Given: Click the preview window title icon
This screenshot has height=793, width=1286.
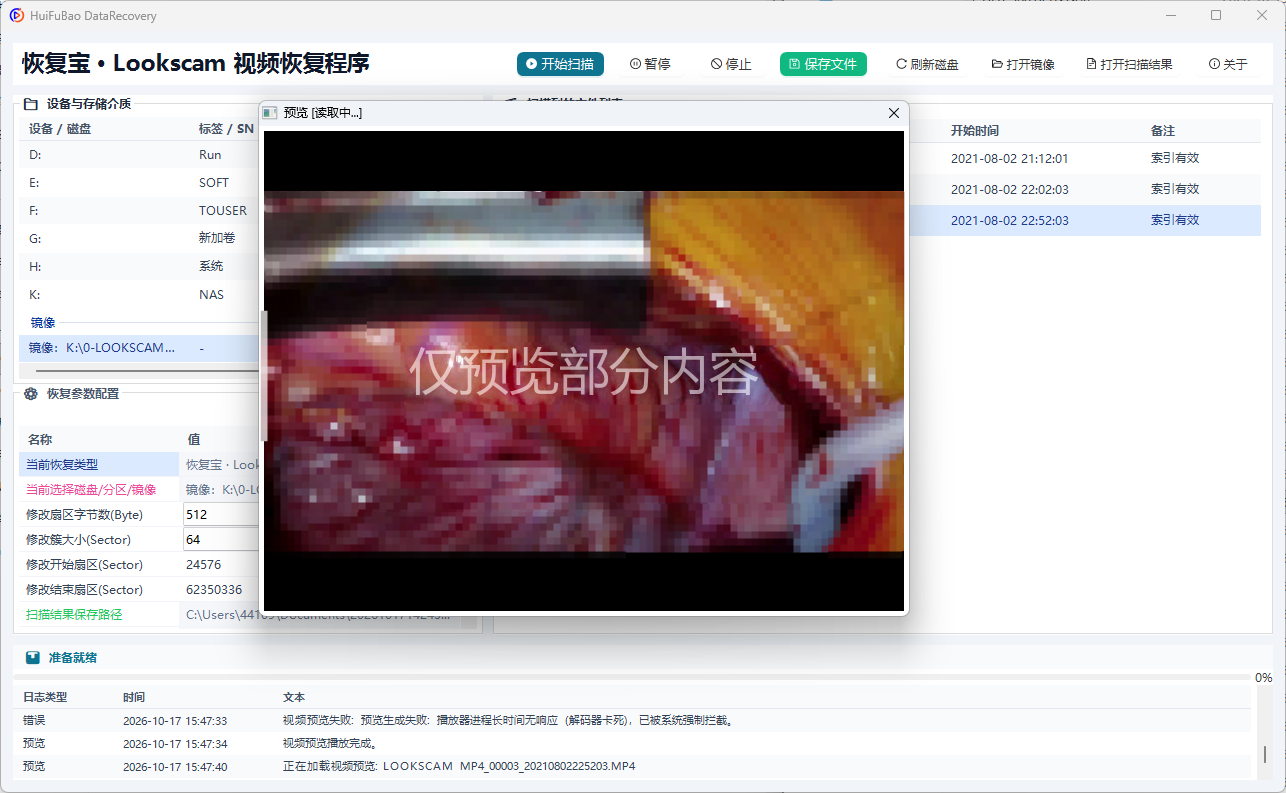Looking at the screenshot, I should click(270, 113).
